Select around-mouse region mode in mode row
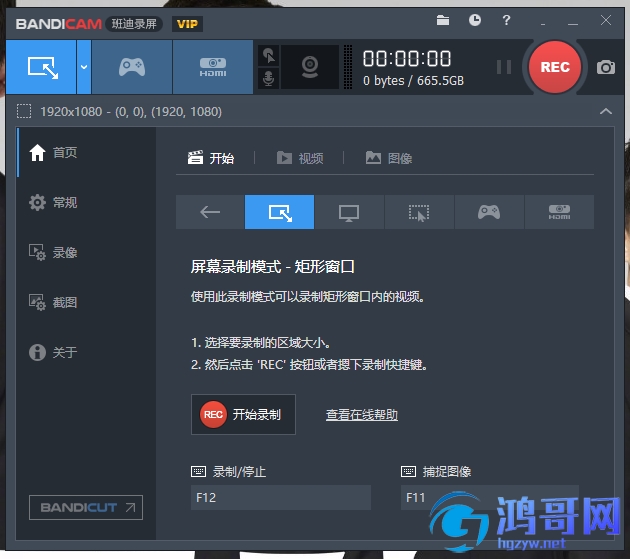This screenshot has width=630, height=559. click(419, 212)
